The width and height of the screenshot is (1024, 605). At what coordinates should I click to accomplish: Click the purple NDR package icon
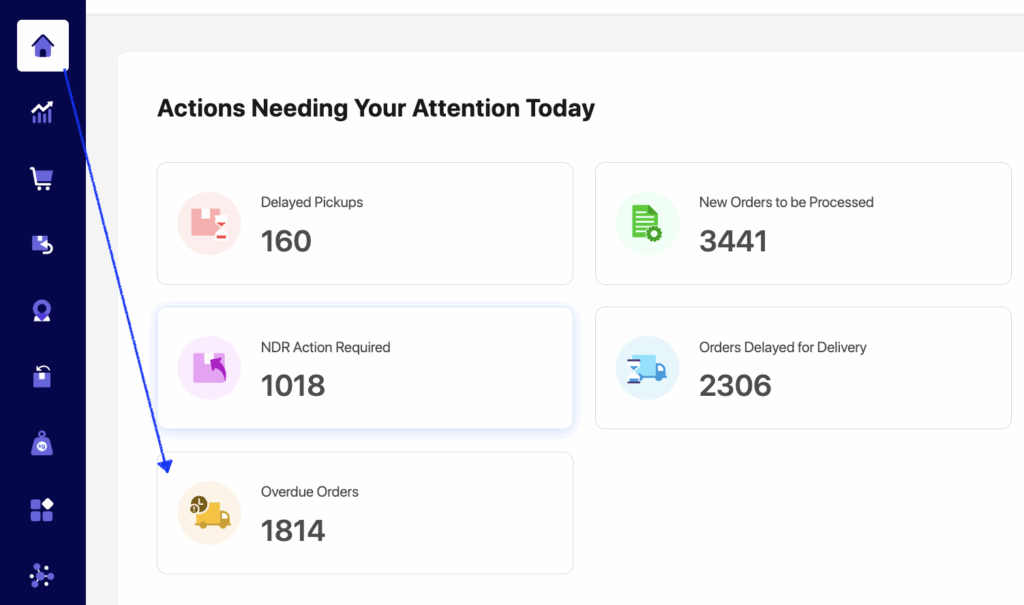210,368
